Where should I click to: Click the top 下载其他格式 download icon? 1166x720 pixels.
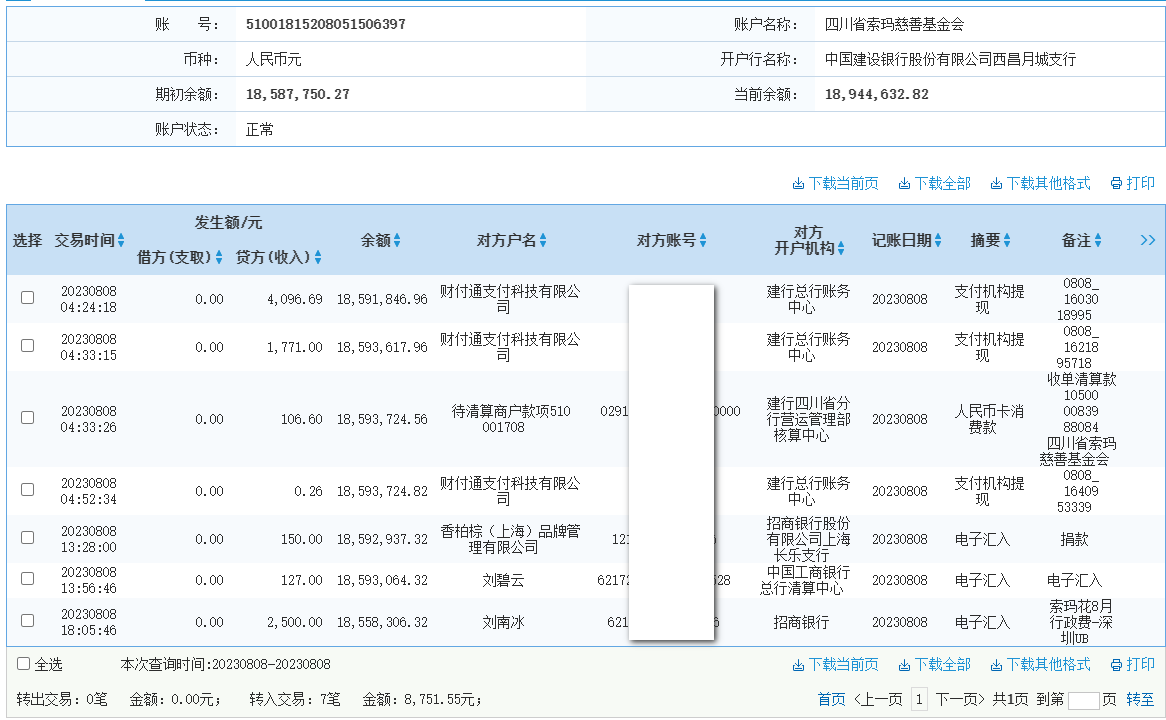[x=996, y=184]
